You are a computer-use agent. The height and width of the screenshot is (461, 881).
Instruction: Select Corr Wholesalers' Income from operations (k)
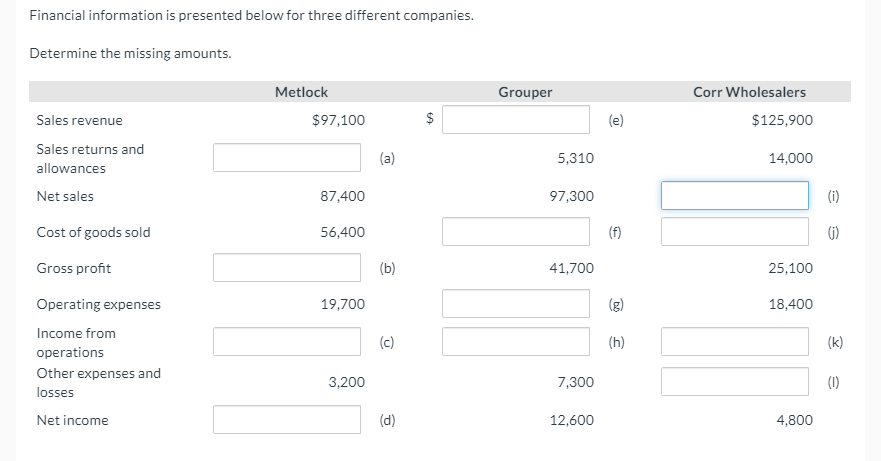tap(735, 341)
